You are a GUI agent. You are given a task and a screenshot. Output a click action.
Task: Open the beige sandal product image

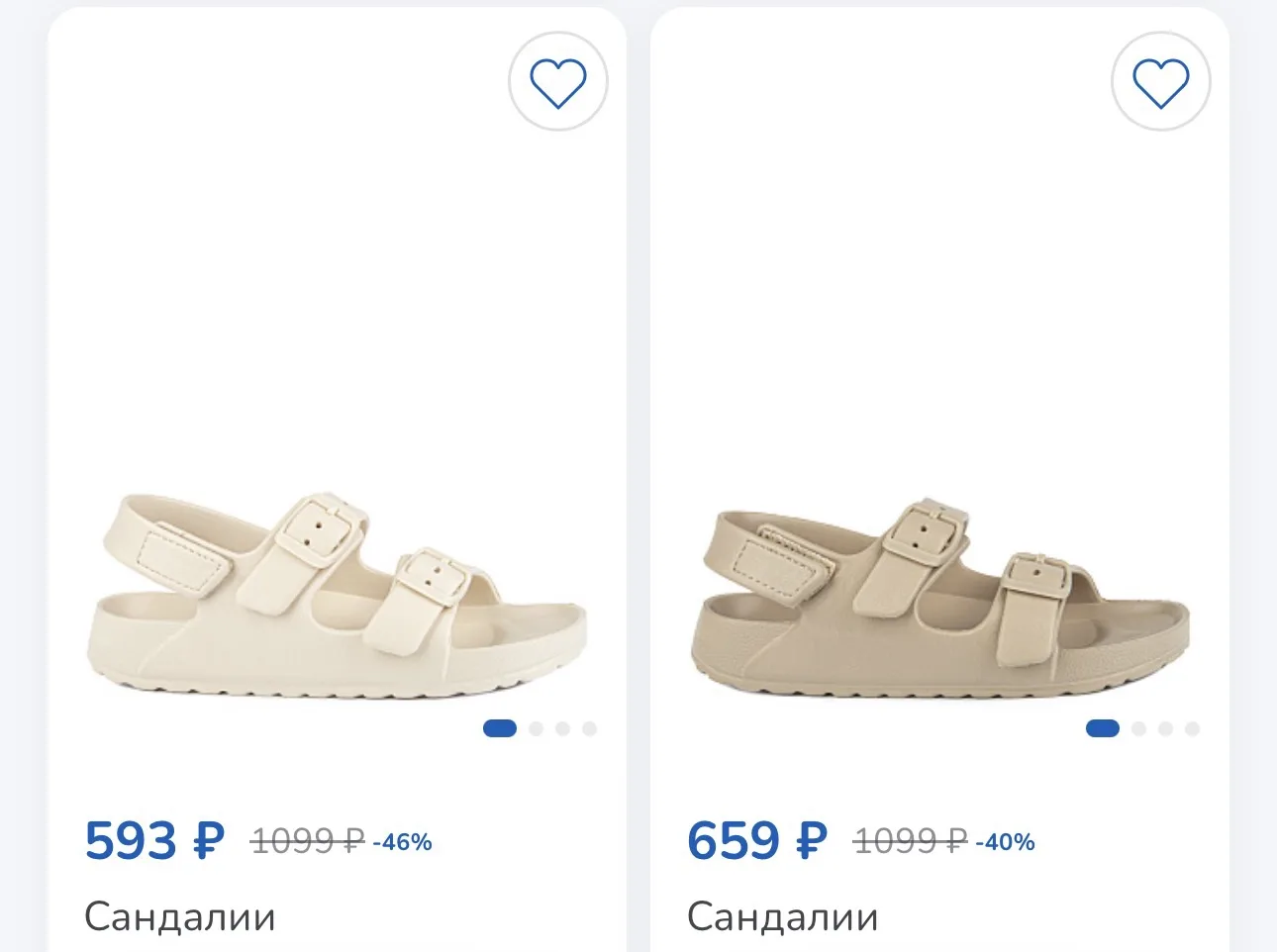pyautogui.click(x=939, y=596)
